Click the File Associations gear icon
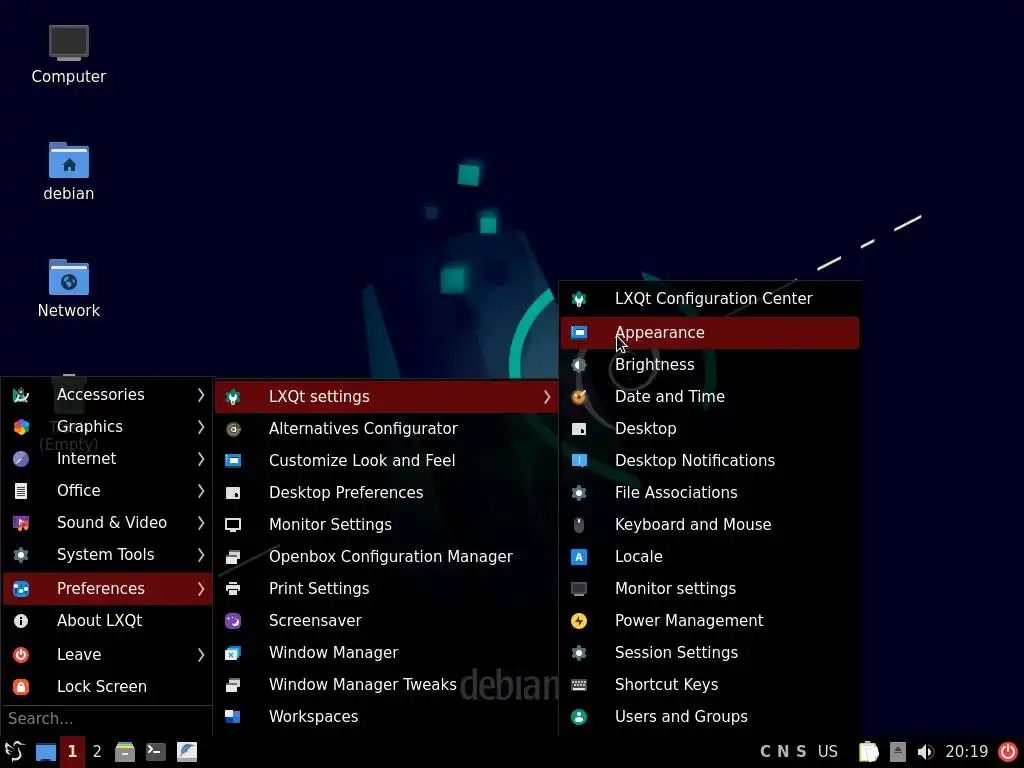The image size is (1024, 768). pos(579,493)
